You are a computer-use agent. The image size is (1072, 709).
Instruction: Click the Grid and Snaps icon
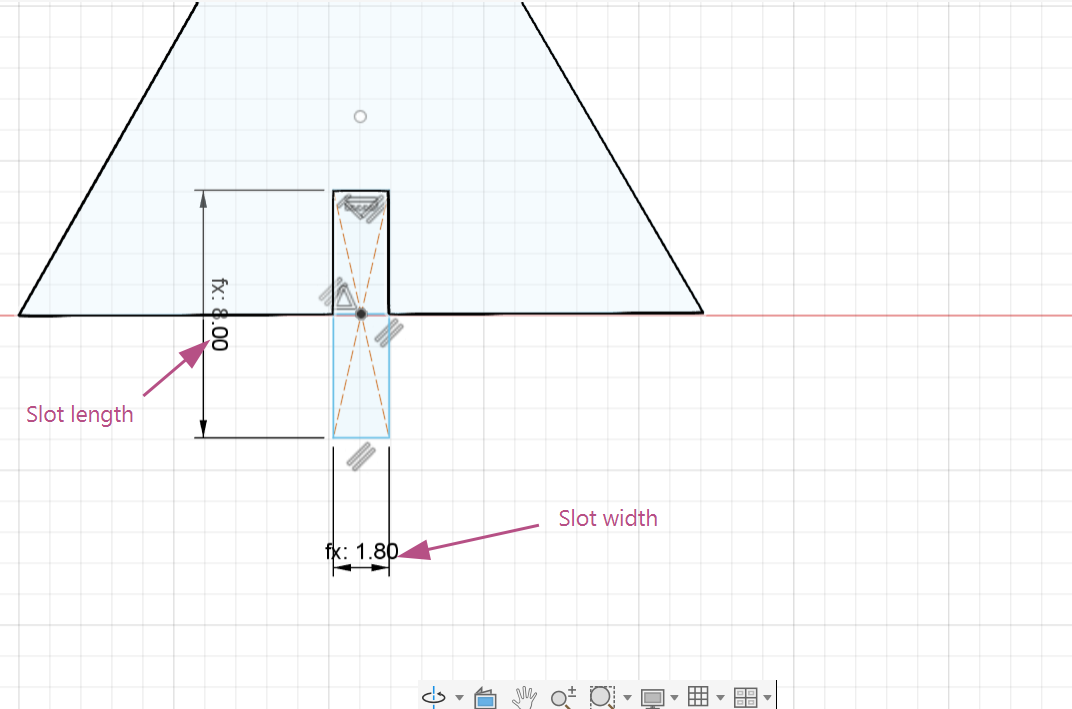[698, 697]
